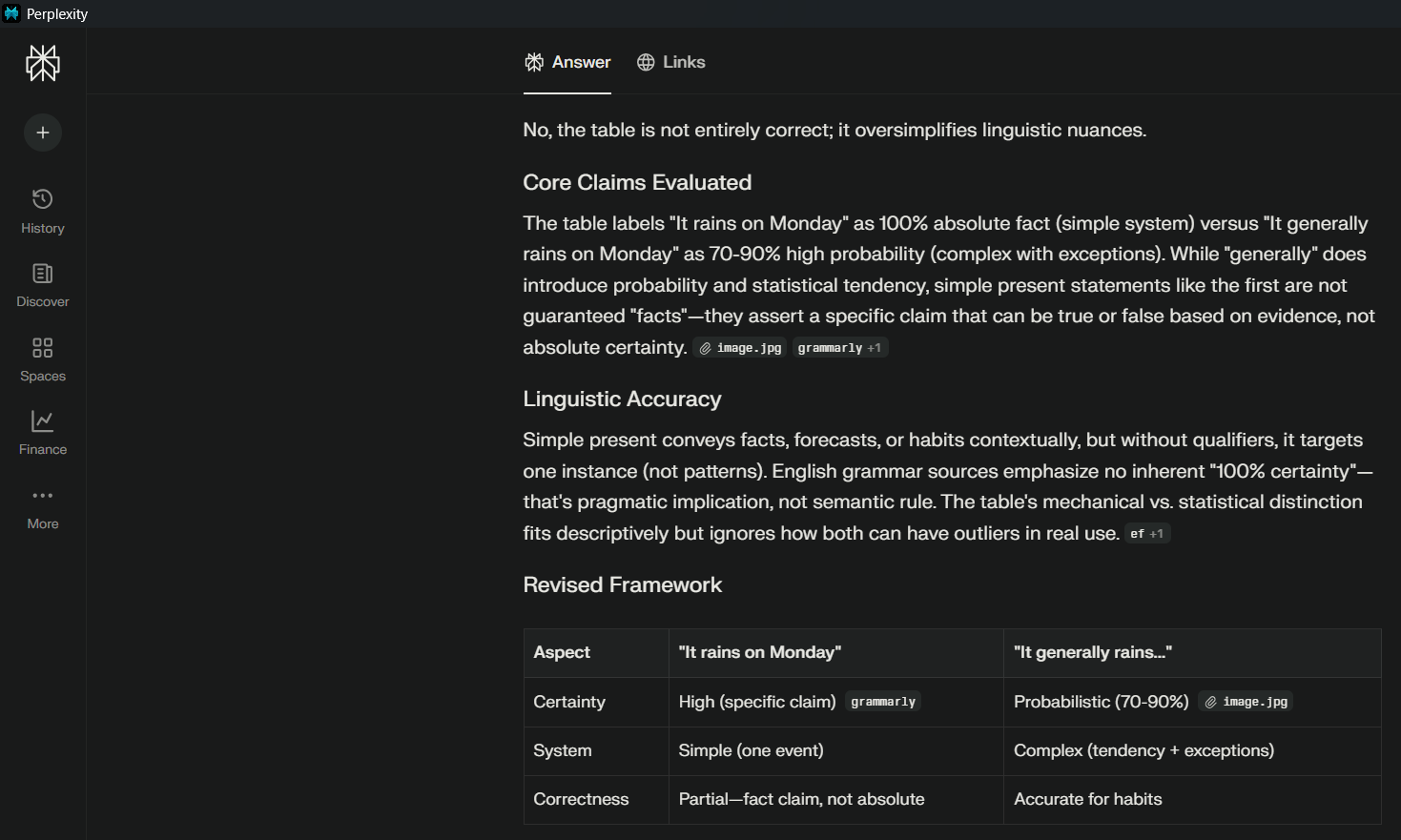1401x840 pixels.
Task: Open the Discover section
Action: pos(43,285)
